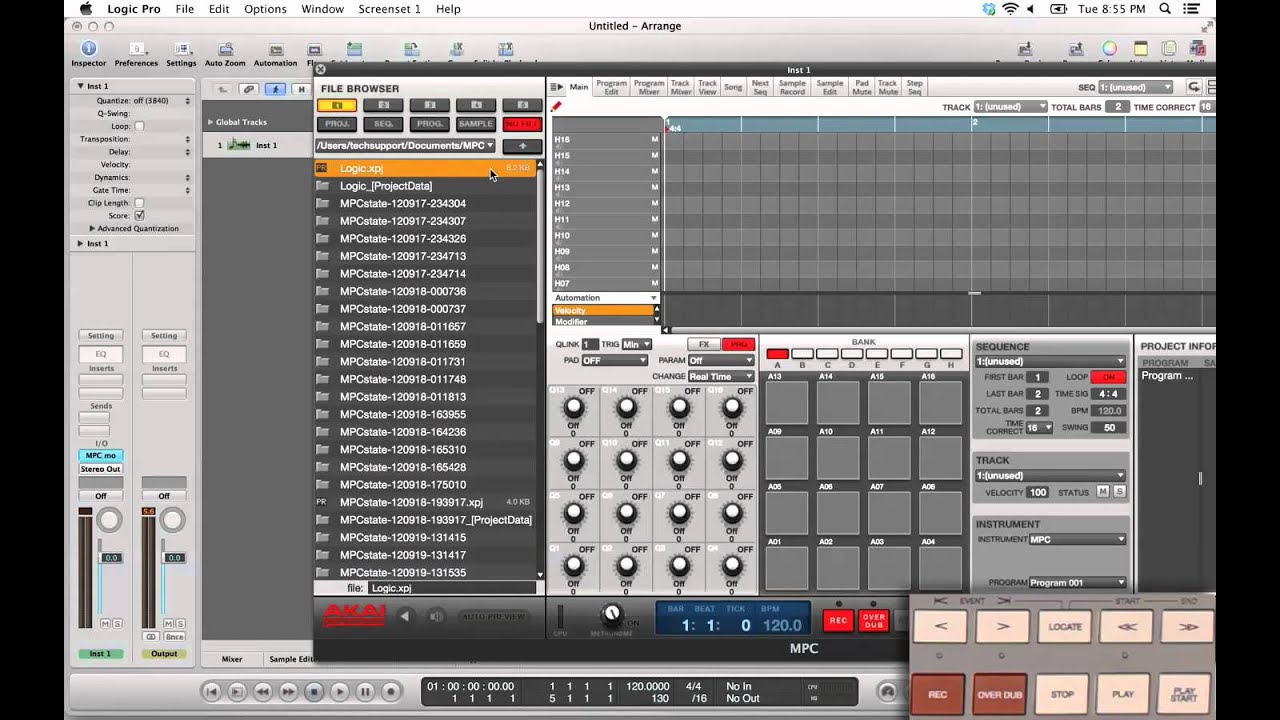Viewport: 1280px width, 720px height.
Task: Switch to Track Mixer tab
Action: (x=681, y=87)
